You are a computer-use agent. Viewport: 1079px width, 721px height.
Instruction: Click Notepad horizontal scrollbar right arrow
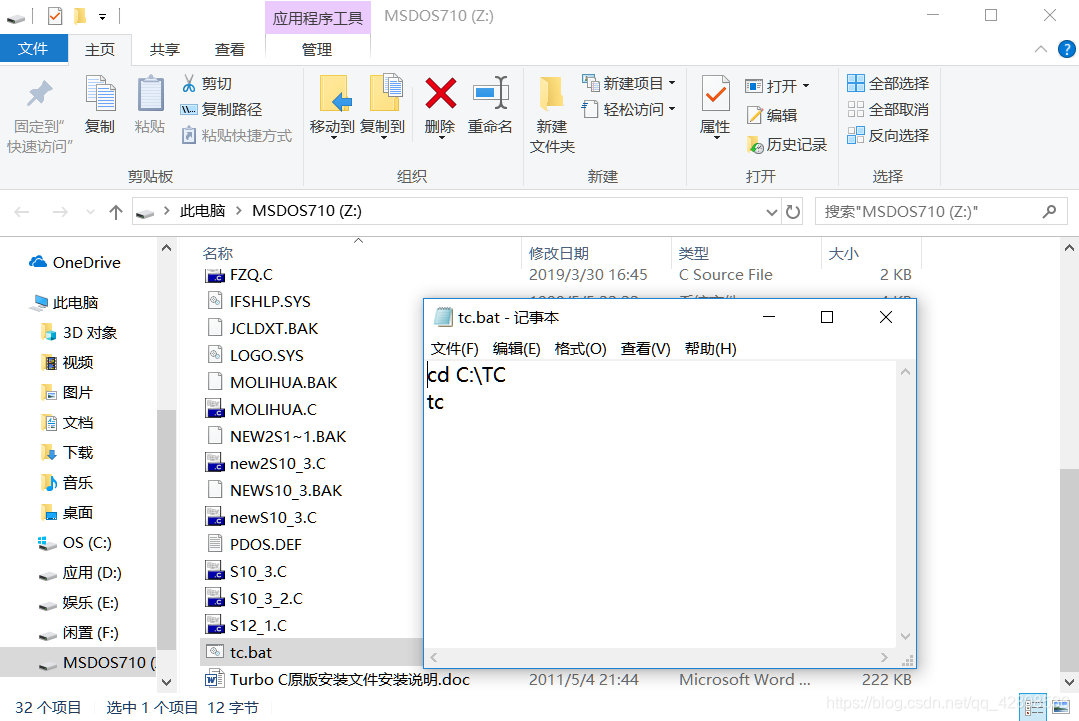pyautogui.click(x=884, y=658)
